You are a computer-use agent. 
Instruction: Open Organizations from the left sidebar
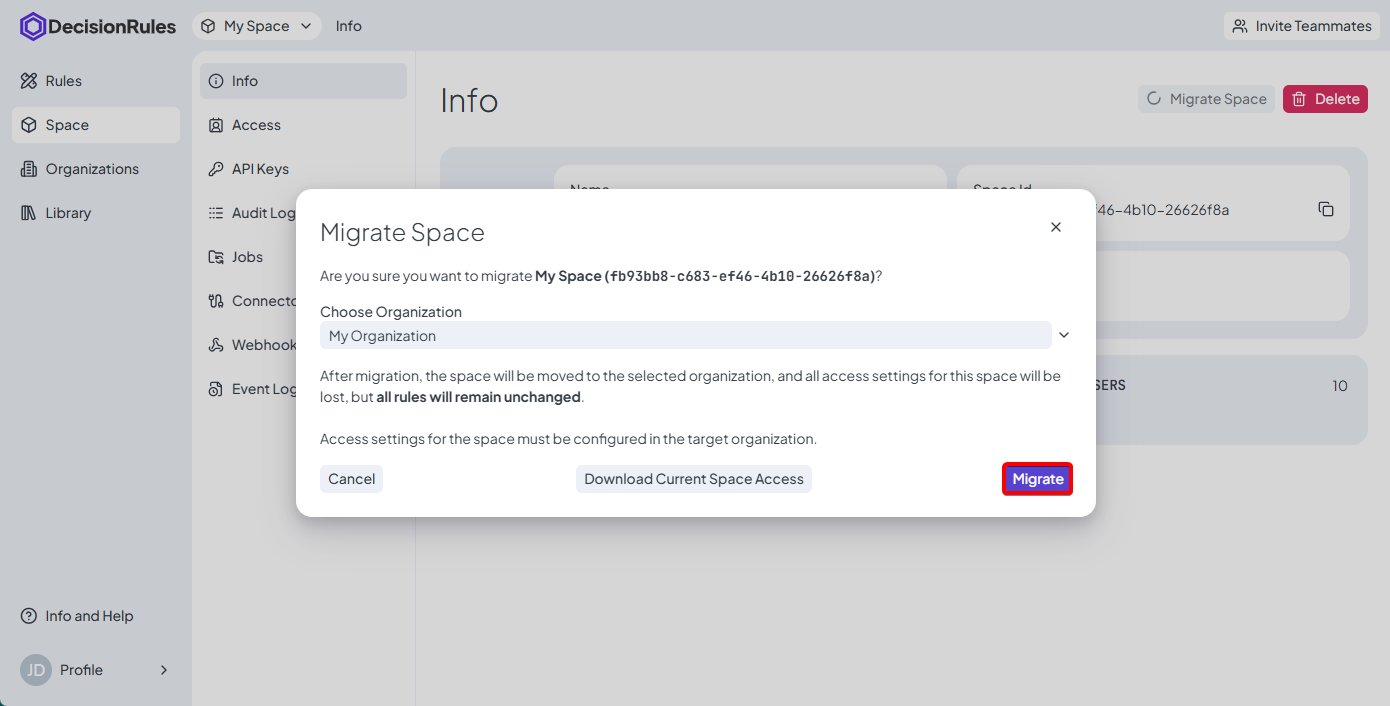91,169
